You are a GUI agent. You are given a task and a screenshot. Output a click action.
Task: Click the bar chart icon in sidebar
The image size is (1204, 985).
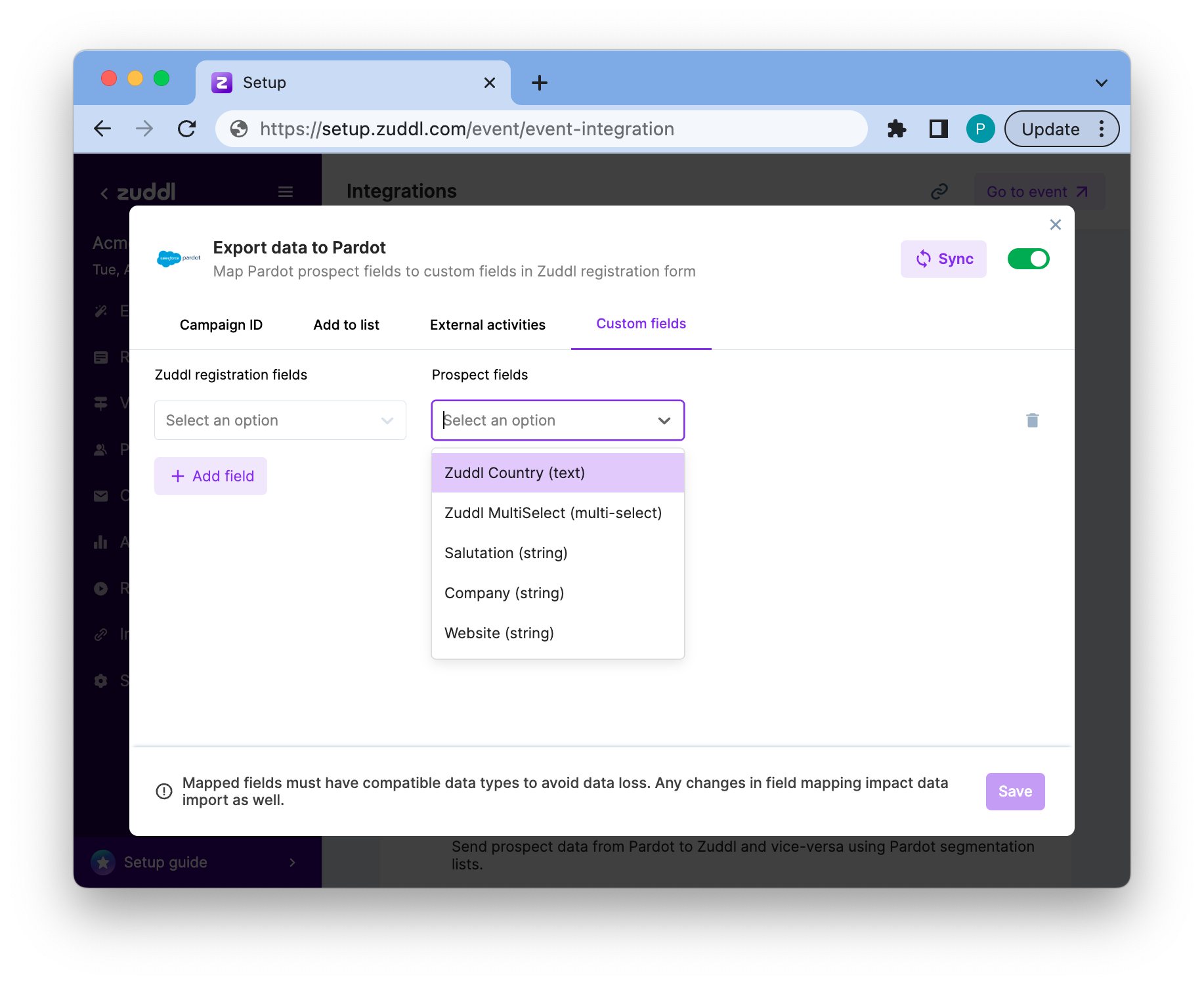coord(100,542)
